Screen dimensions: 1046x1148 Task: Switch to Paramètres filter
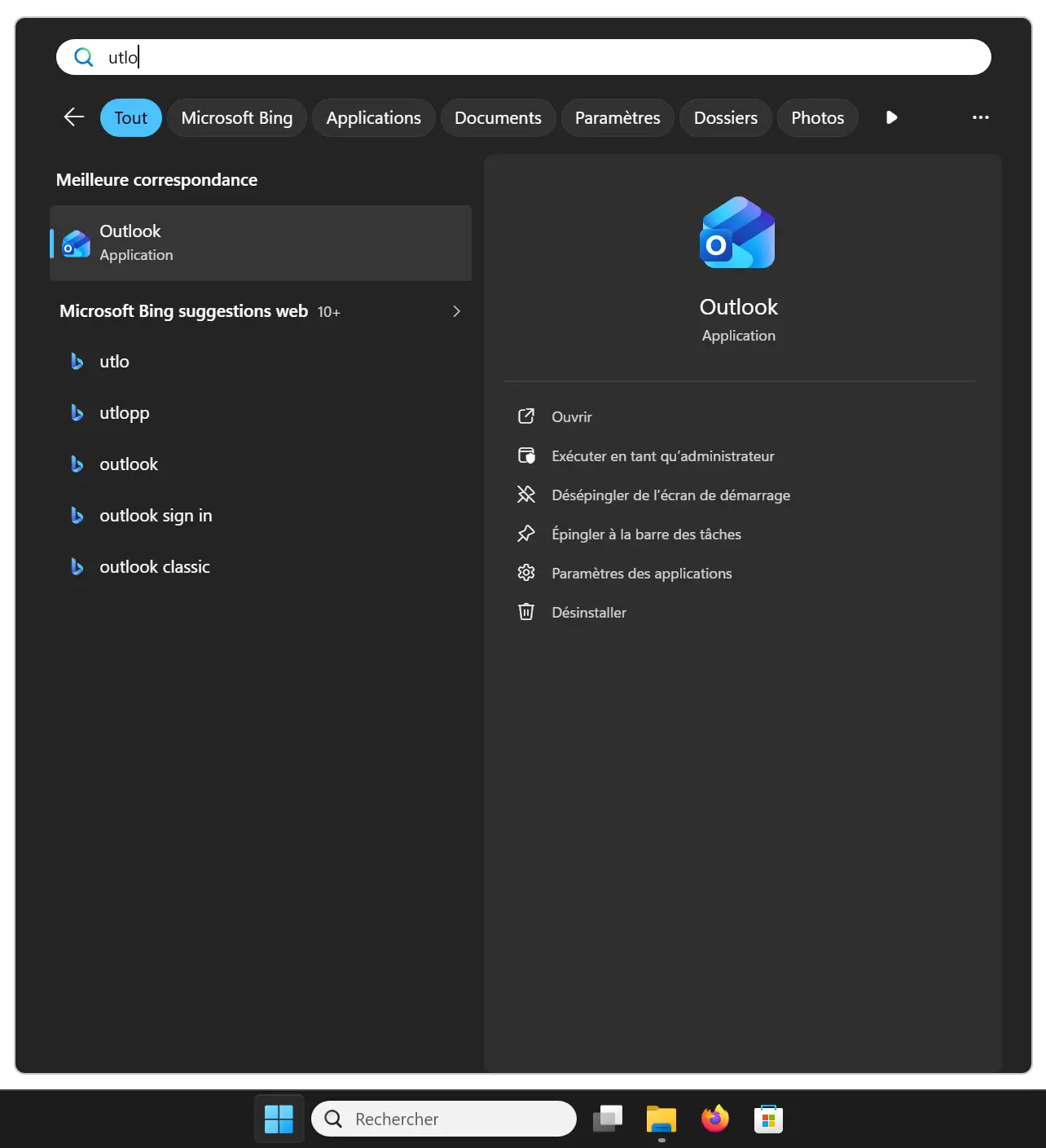click(617, 118)
